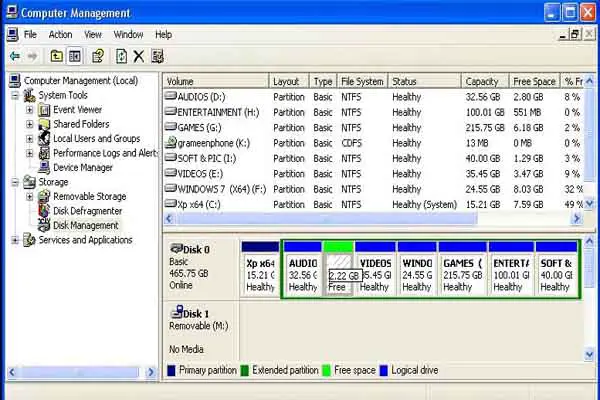Click right arrow of volume list horizontal scrollbar
Image resolution: width=600 pixels, height=400 pixels.
pyautogui.click(x=576, y=219)
